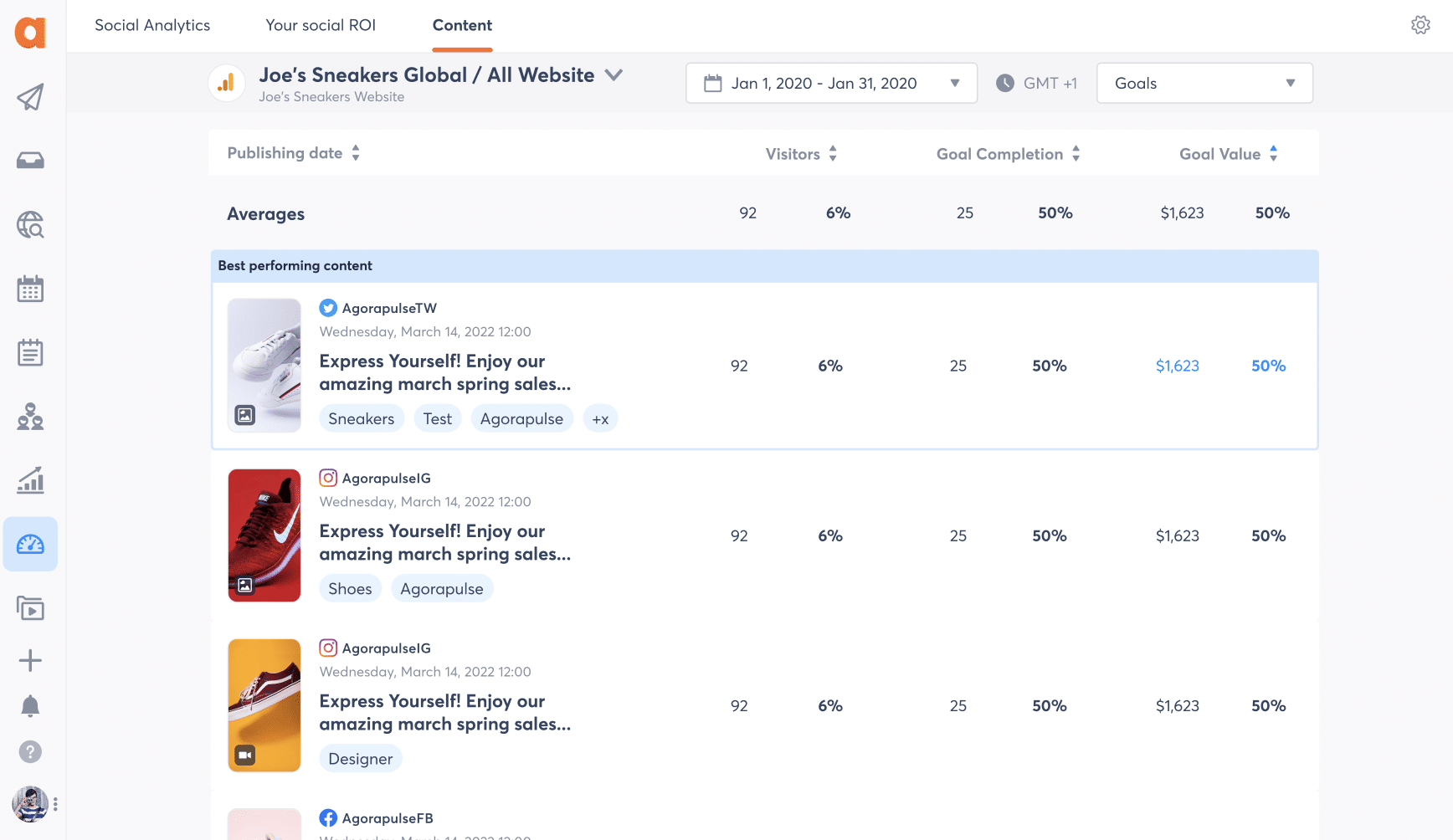Open the white sneakers post thumbnail
1453x840 pixels.
point(264,366)
